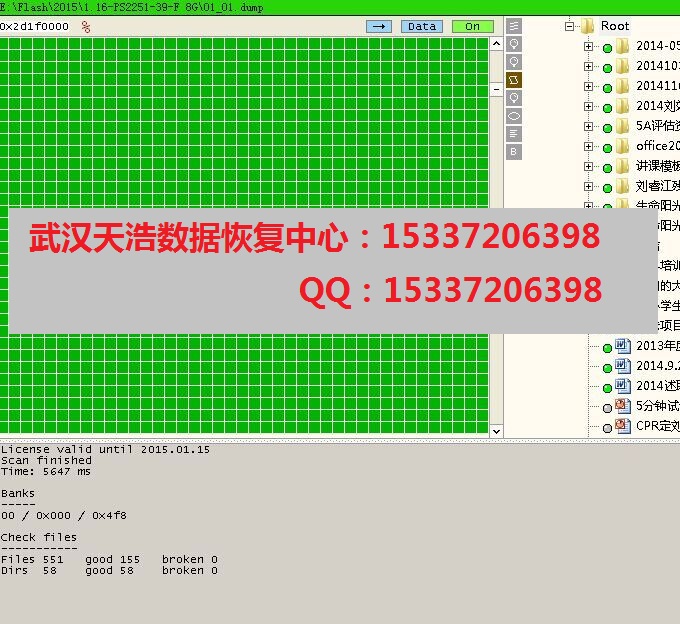Screen dimensions: 680x624
Task: Click the arrow button next to Data
Action: 379,27
